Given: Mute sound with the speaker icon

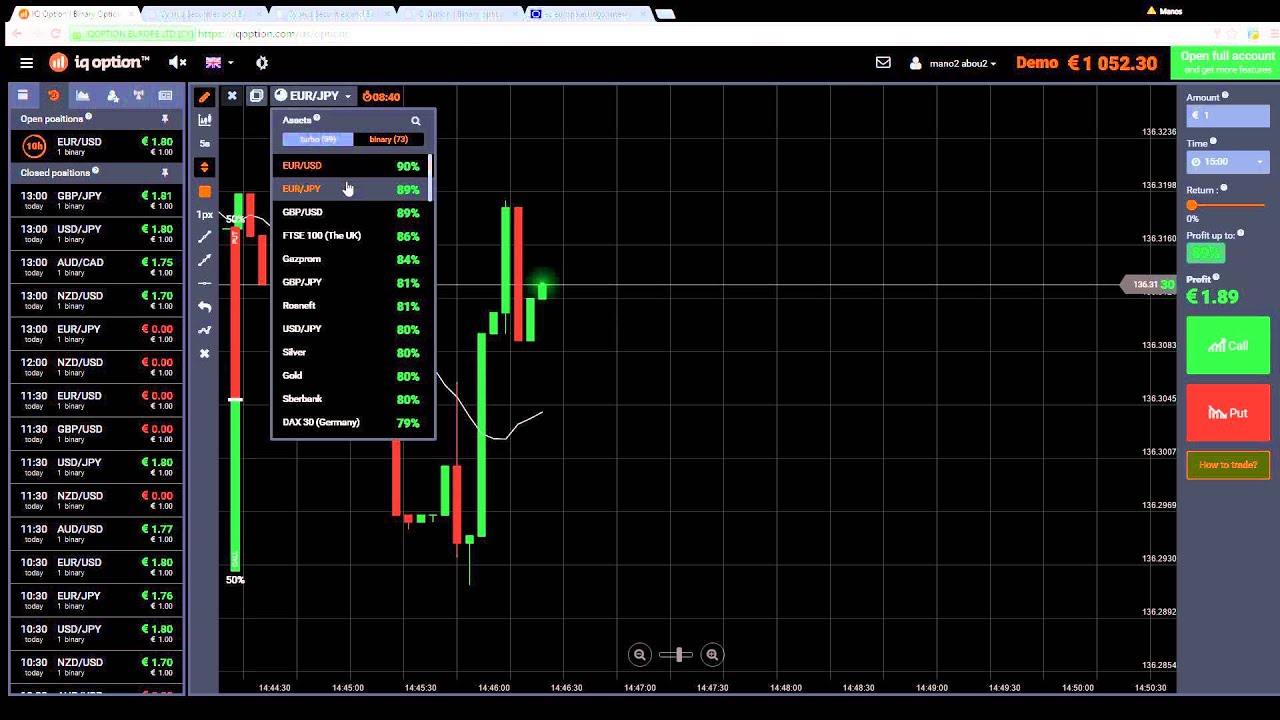Looking at the screenshot, I should coord(178,63).
